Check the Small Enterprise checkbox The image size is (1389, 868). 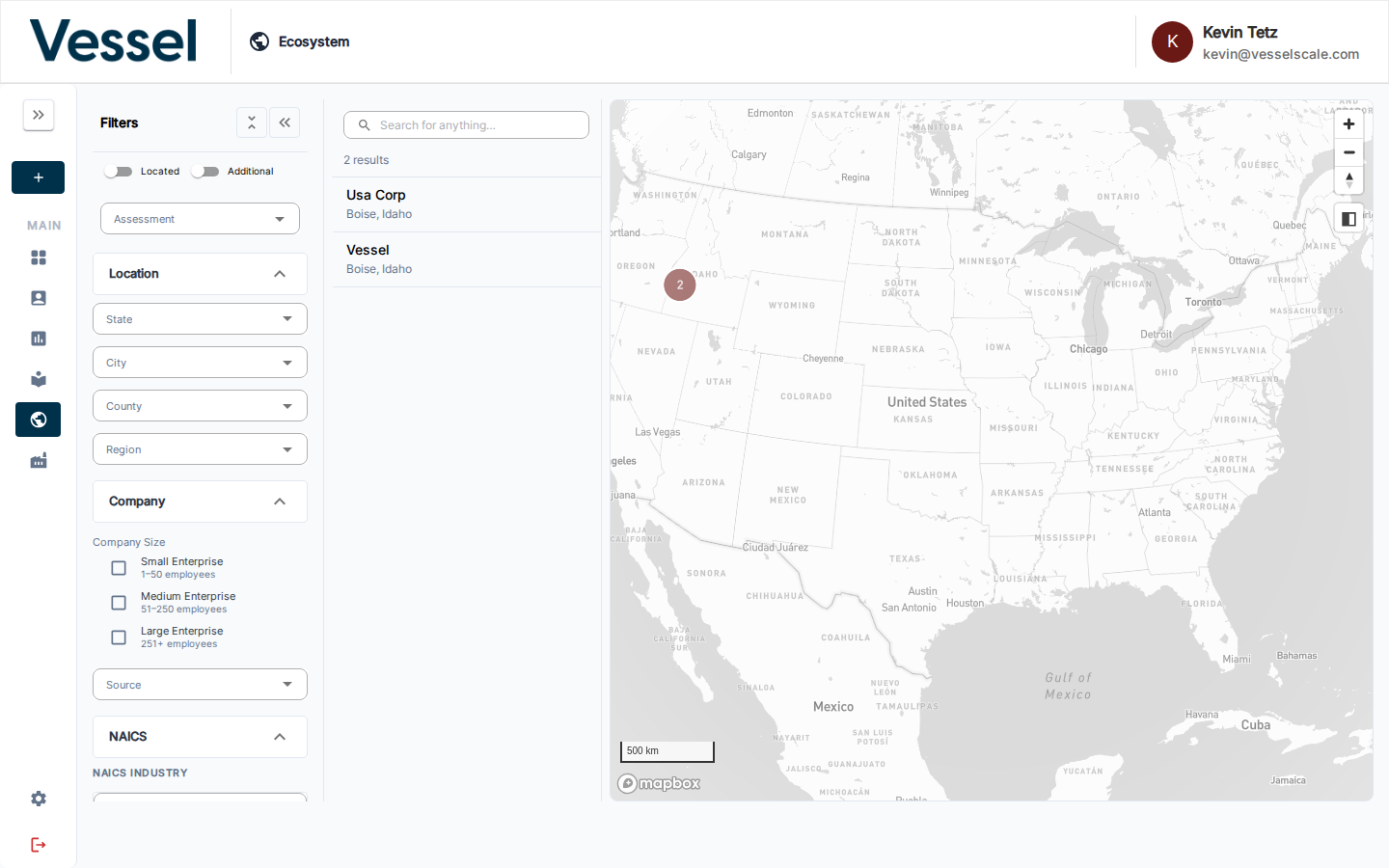coord(119,568)
